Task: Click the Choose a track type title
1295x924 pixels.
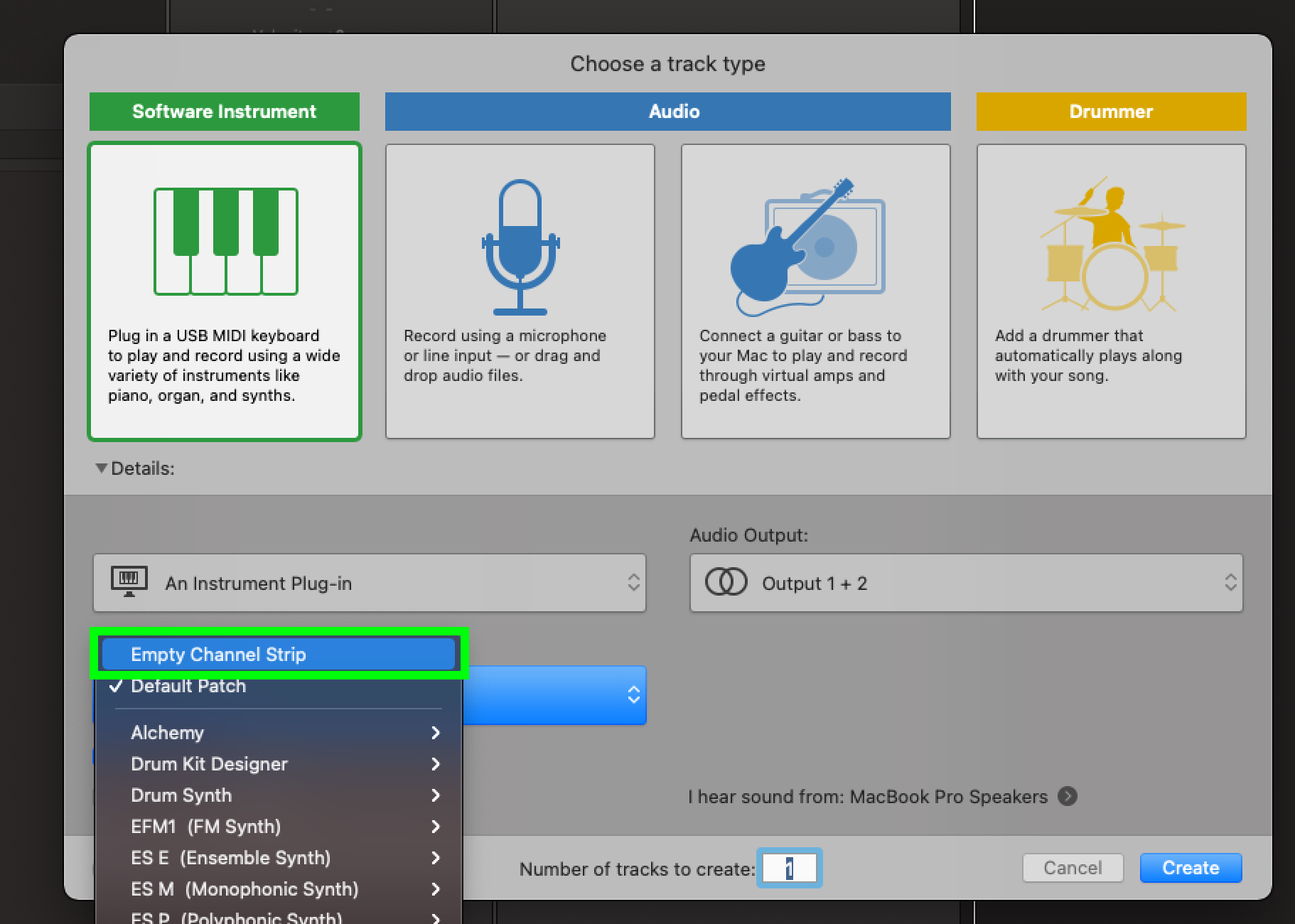Action: tap(667, 64)
